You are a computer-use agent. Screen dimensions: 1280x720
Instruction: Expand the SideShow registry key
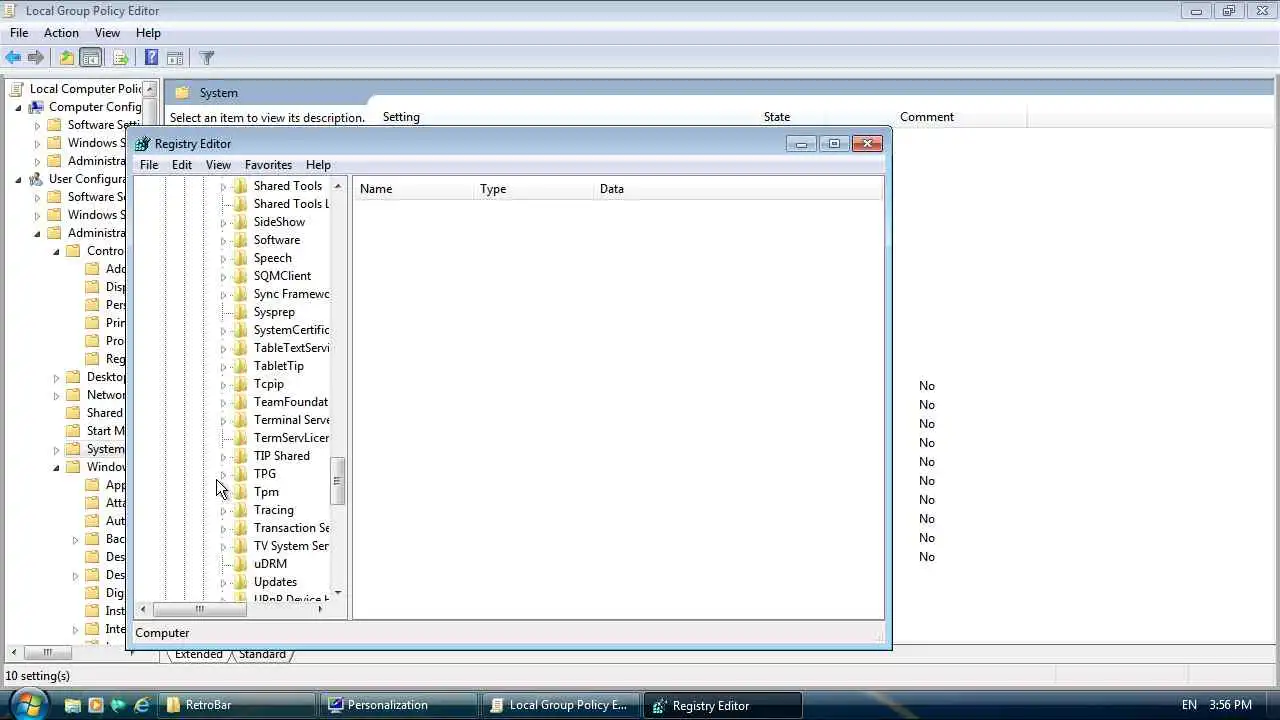point(224,222)
